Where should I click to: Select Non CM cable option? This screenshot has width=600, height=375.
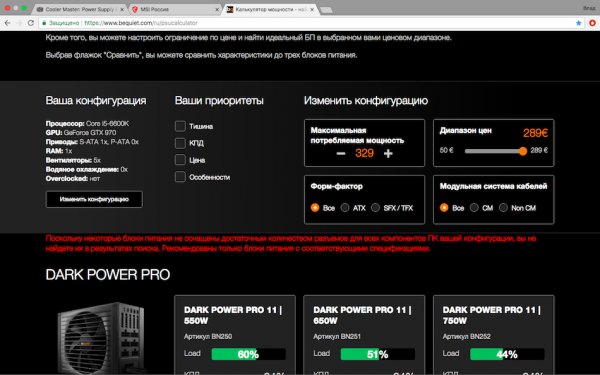coord(504,208)
